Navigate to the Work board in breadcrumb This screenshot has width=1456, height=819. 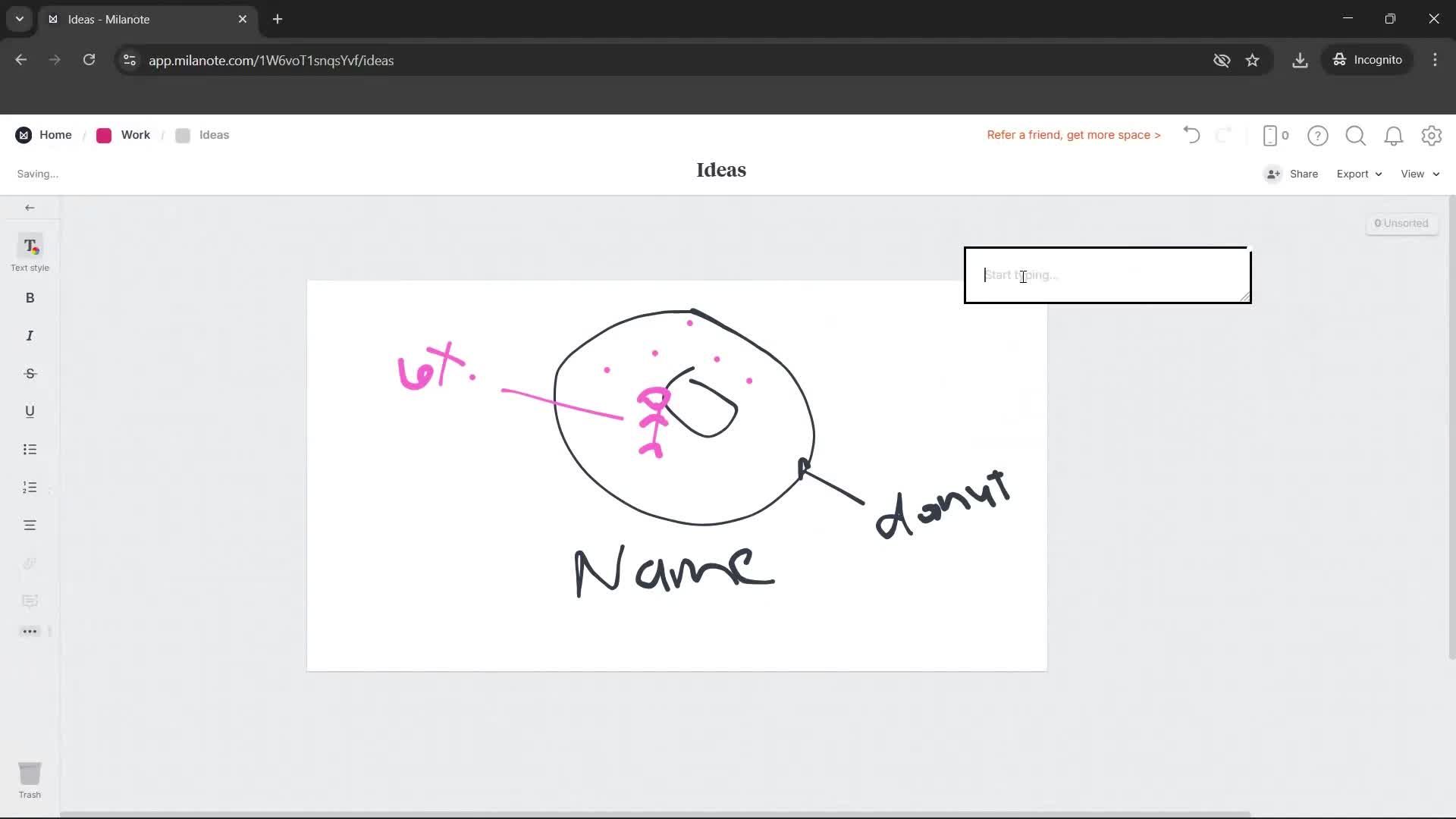[135, 134]
